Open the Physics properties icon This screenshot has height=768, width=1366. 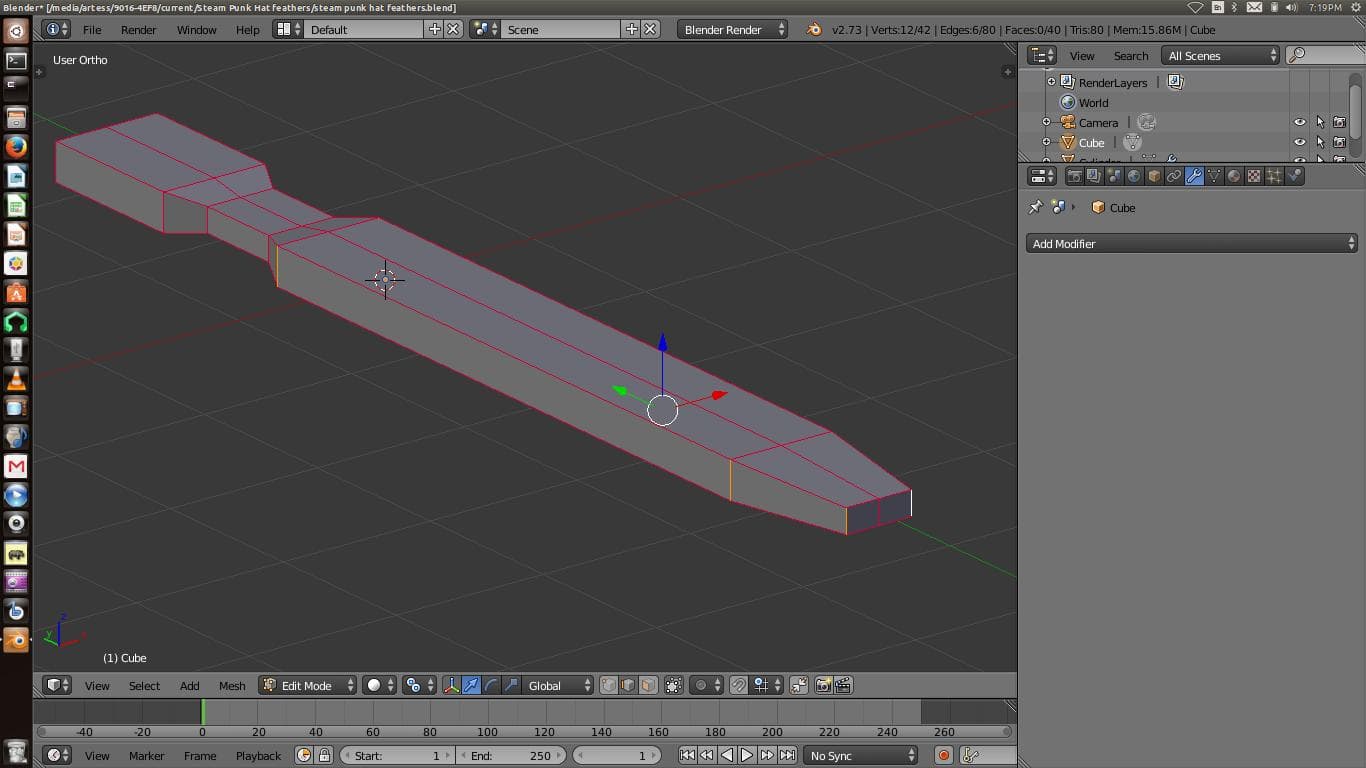[x=1293, y=176]
